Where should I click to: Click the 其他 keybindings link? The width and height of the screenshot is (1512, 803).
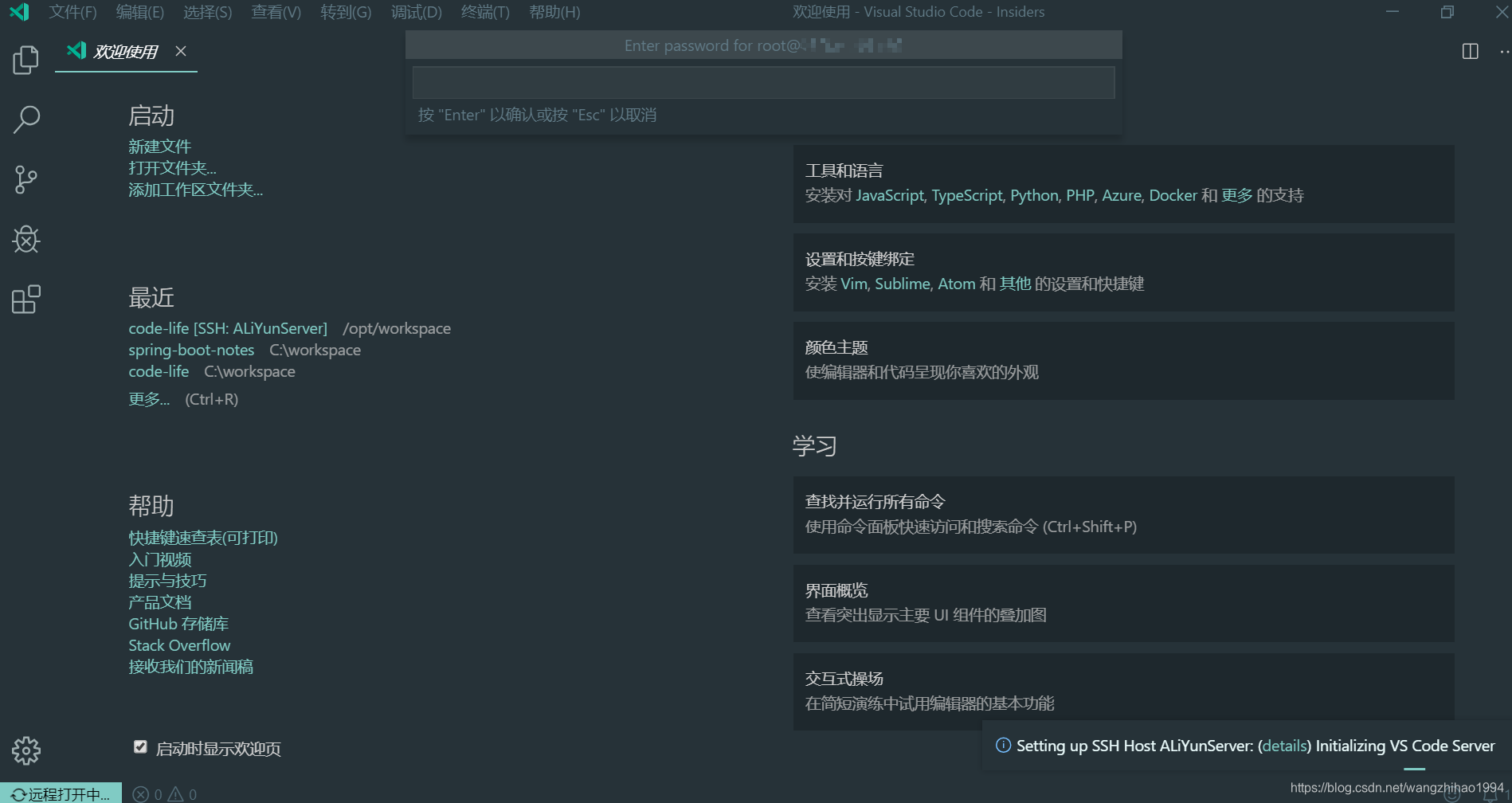tap(1015, 284)
